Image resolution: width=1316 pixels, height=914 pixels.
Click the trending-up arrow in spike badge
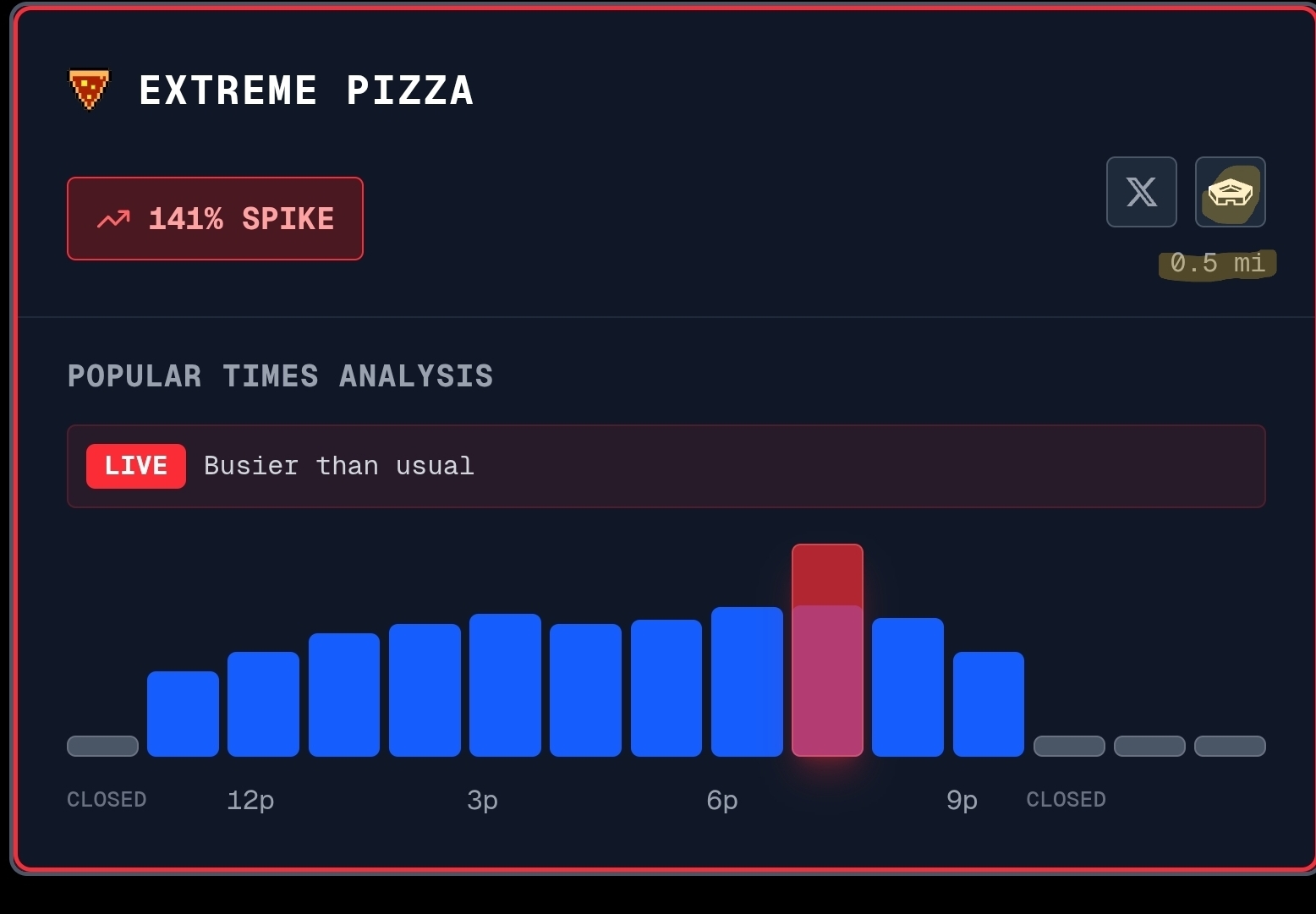[x=113, y=219]
